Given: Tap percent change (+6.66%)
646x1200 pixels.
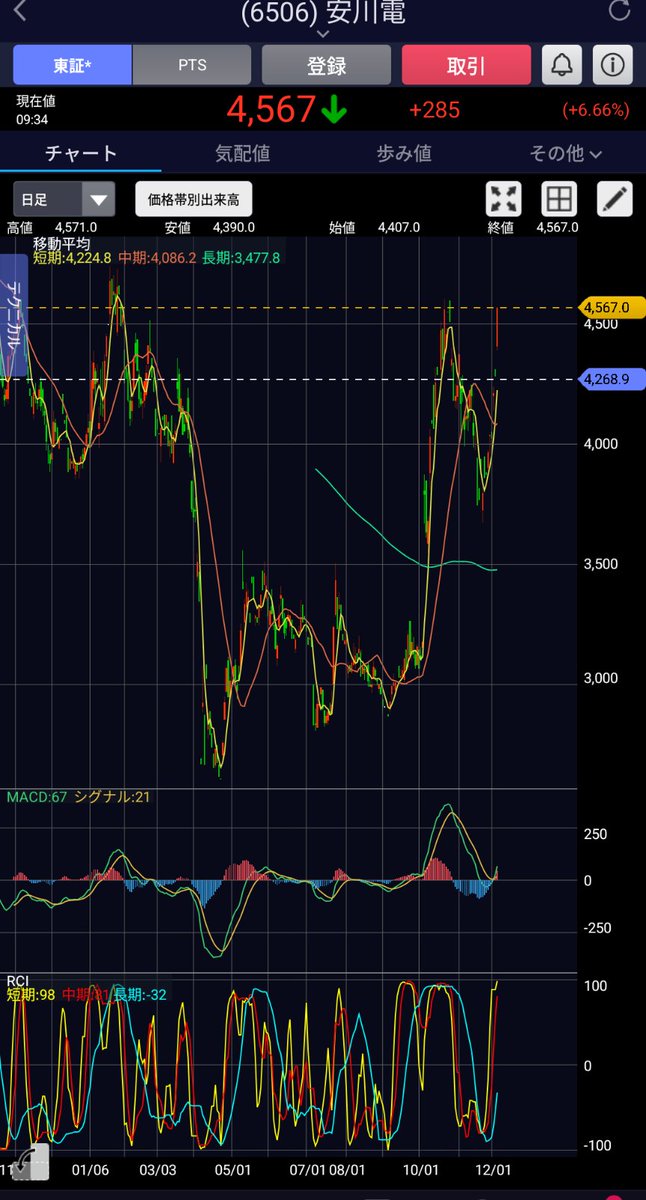Looking at the screenshot, I should (596, 110).
